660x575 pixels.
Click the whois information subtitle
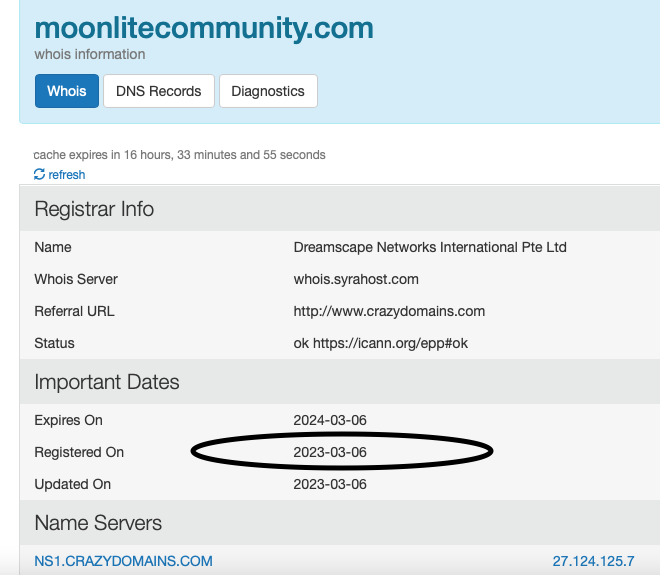click(90, 54)
